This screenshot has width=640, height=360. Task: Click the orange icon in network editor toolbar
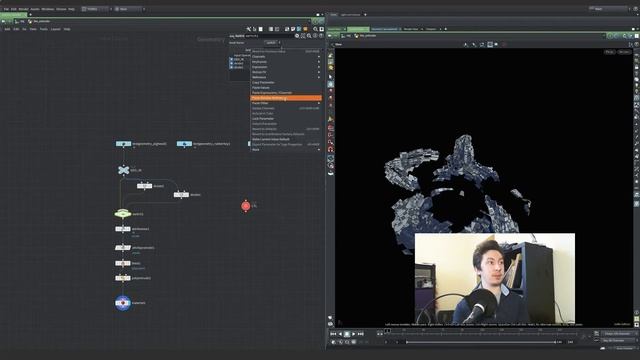tap(305, 29)
